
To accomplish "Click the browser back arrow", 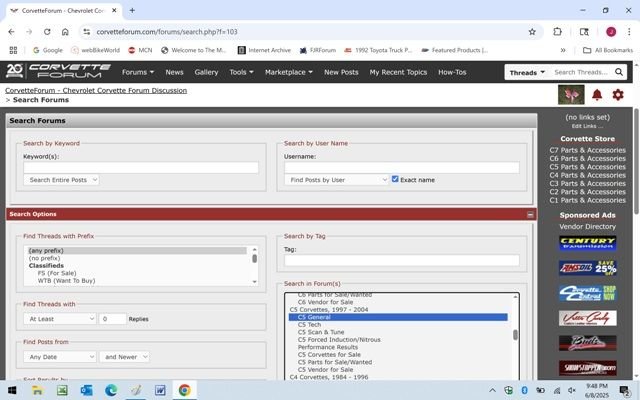I will [x=11, y=32].
